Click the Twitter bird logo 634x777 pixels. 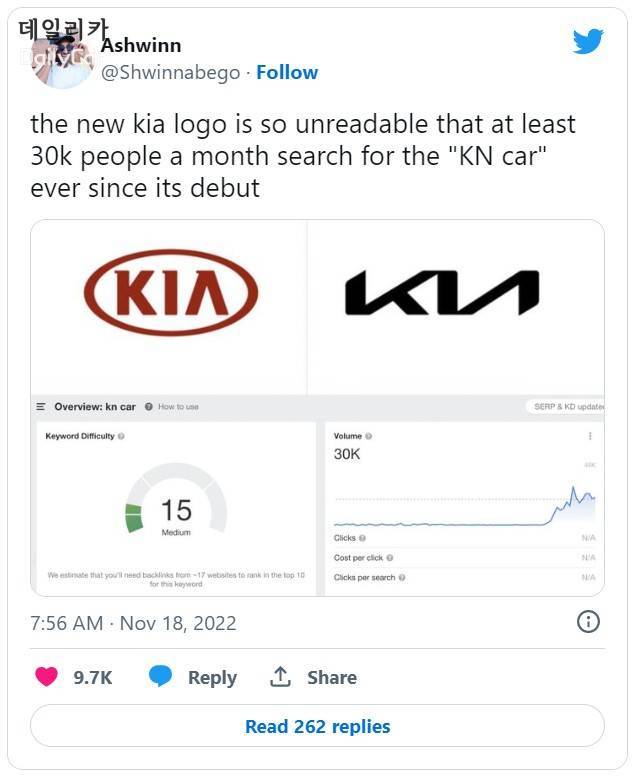[x=587, y=41]
